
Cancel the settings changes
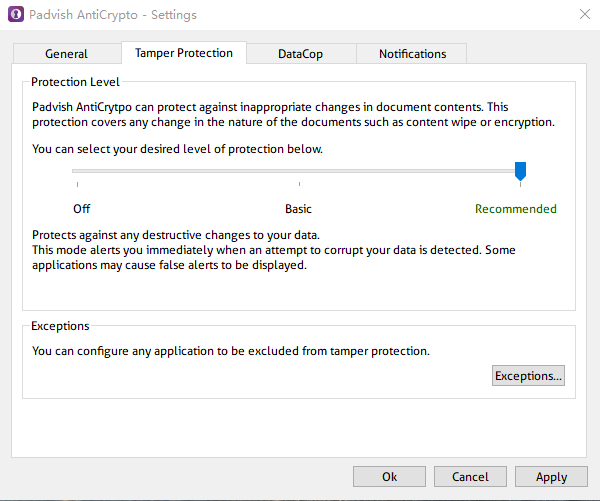pos(470,477)
